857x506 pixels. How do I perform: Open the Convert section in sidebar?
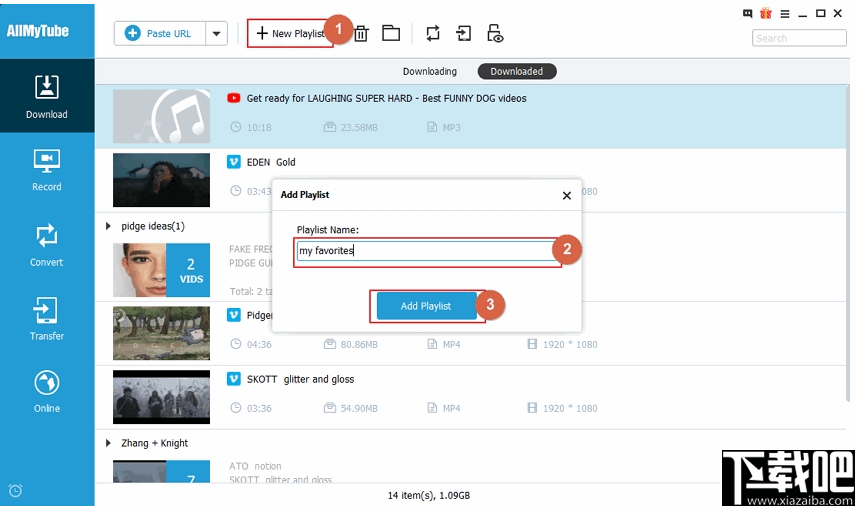pos(47,245)
